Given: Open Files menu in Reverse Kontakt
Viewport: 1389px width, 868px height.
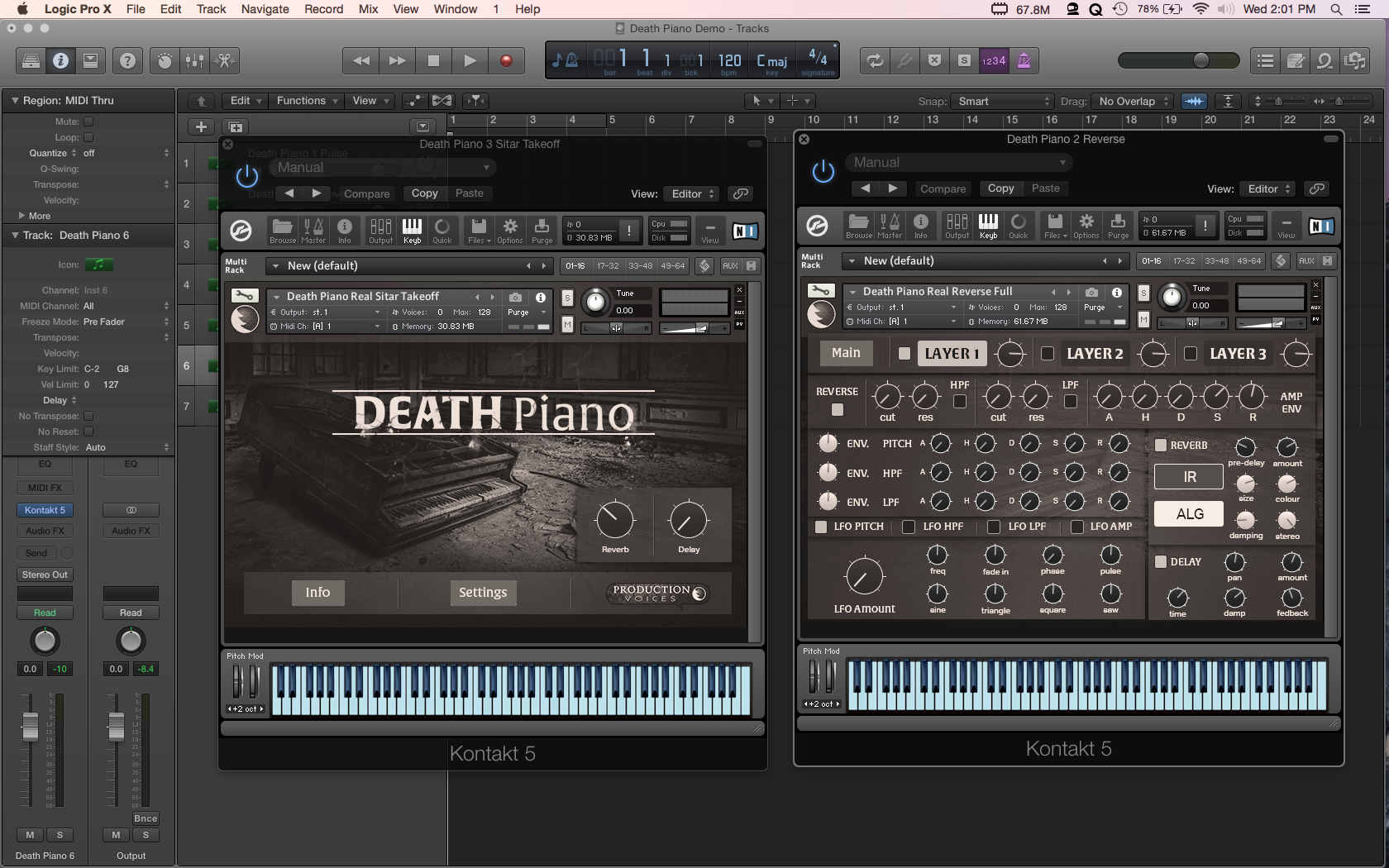Looking at the screenshot, I should 1056,226.
